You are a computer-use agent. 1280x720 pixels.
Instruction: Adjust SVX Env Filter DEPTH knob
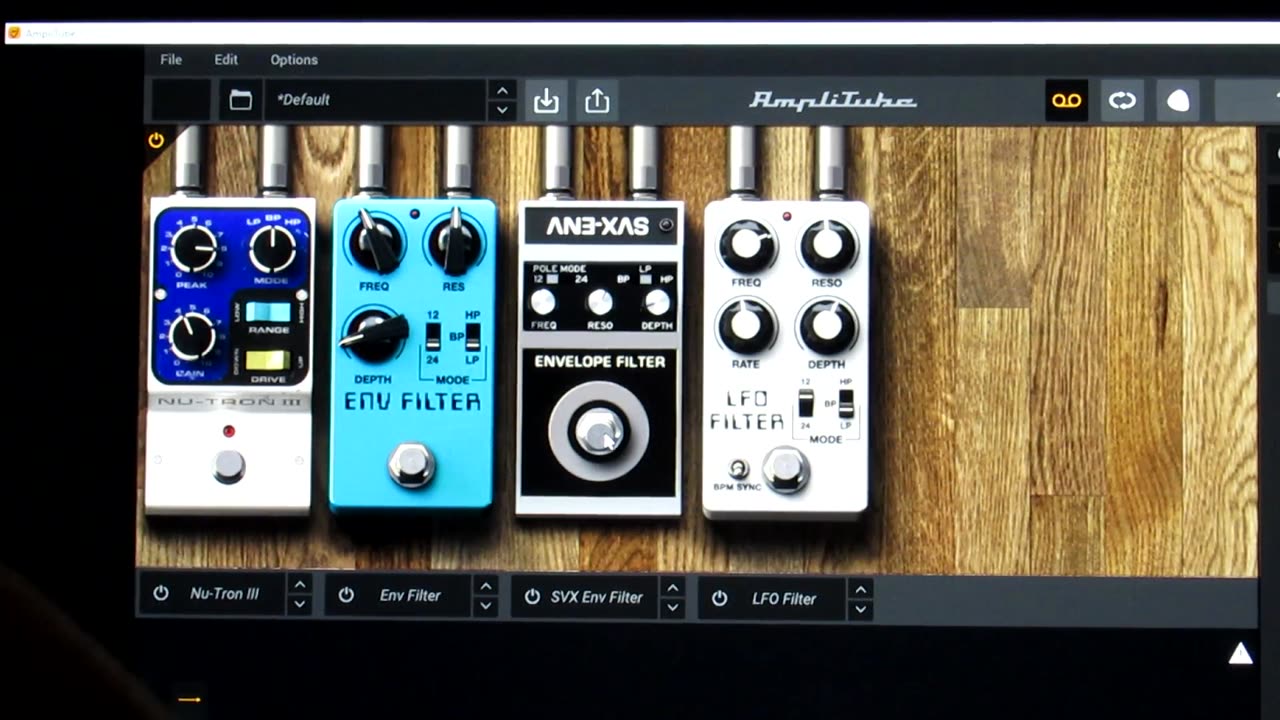click(657, 302)
